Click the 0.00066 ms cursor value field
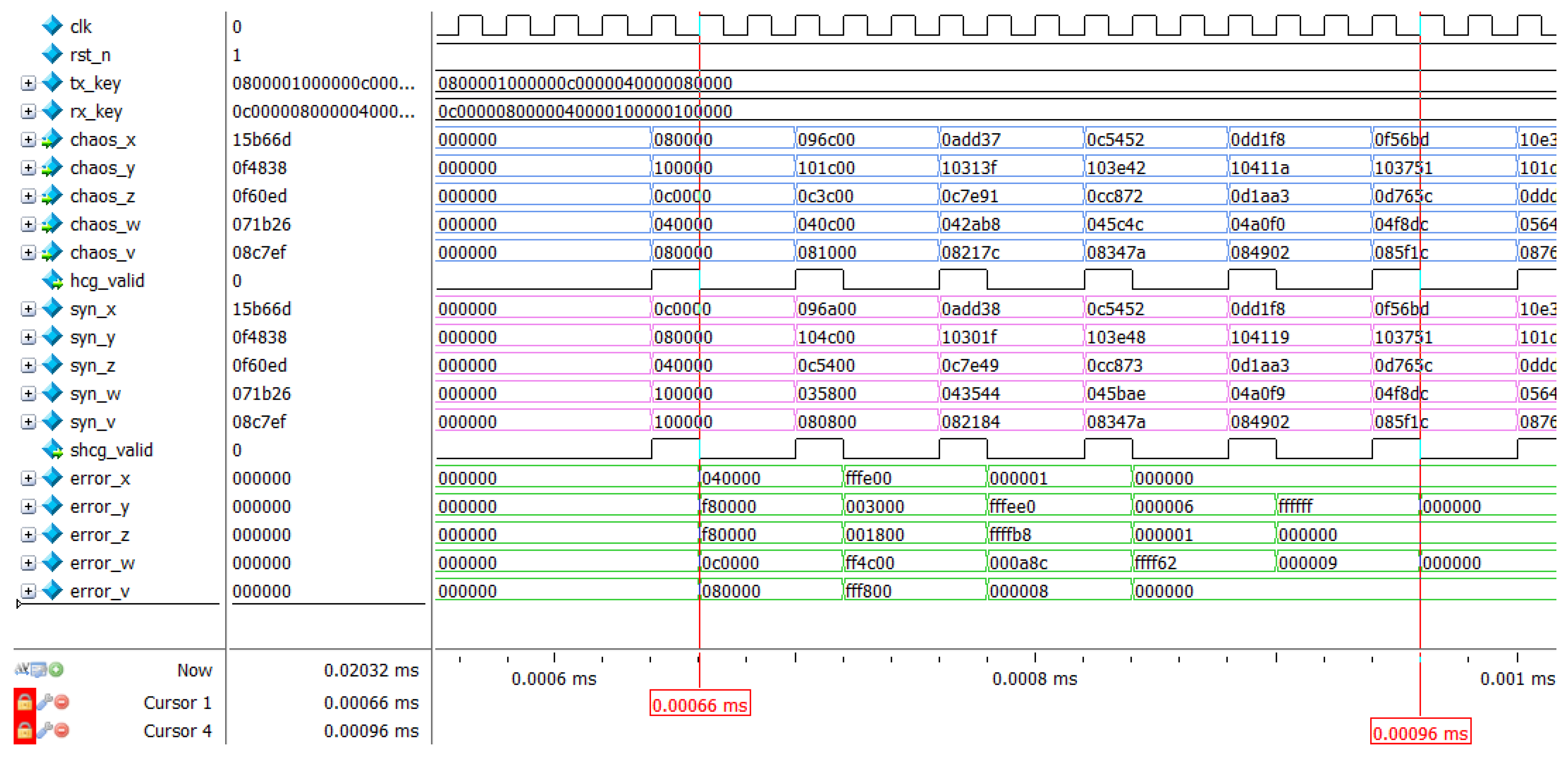This screenshot has width=1568, height=763. [x=371, y=702]
